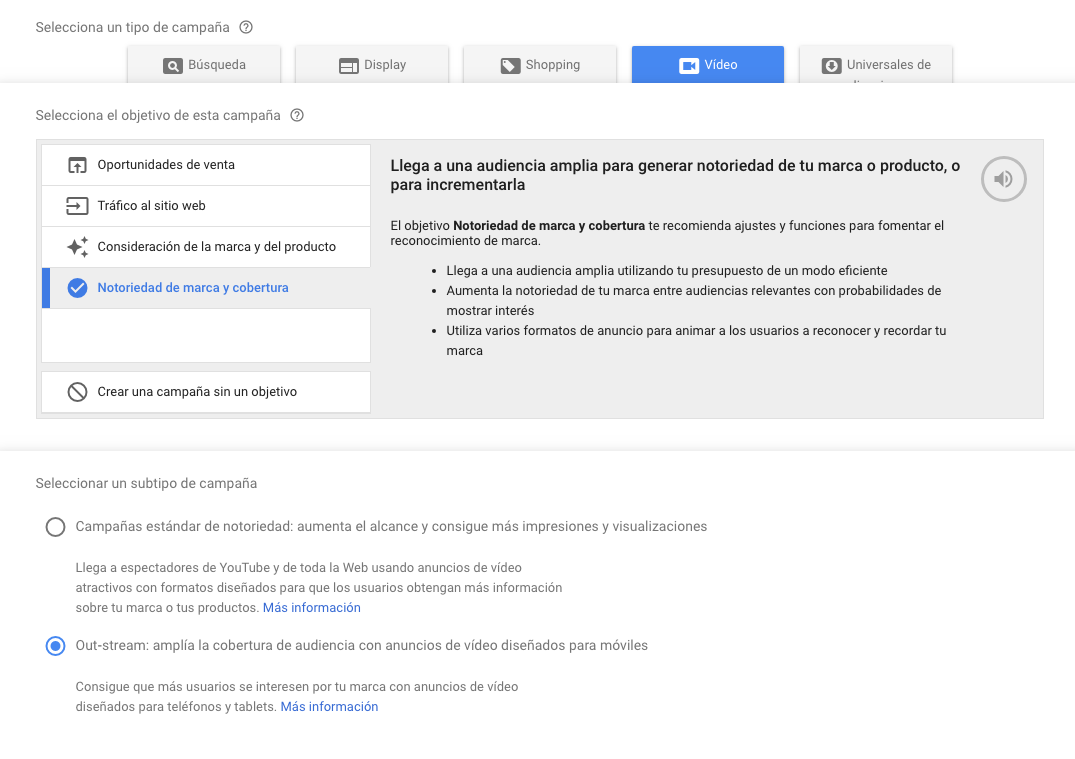Click the magnifier icon on the Búsqueda tab

click(172, 64)
